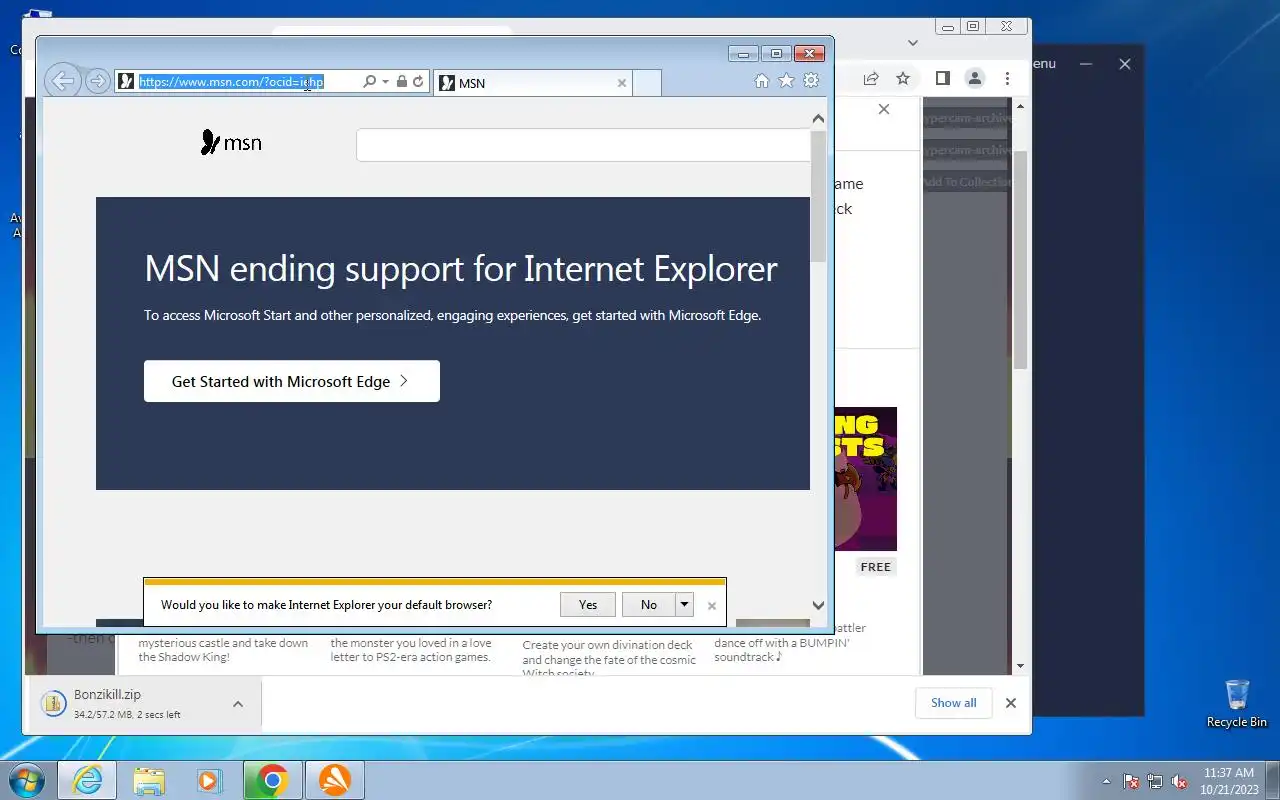Click the search magnifier in IE address bar

click(x=370, y=81)
